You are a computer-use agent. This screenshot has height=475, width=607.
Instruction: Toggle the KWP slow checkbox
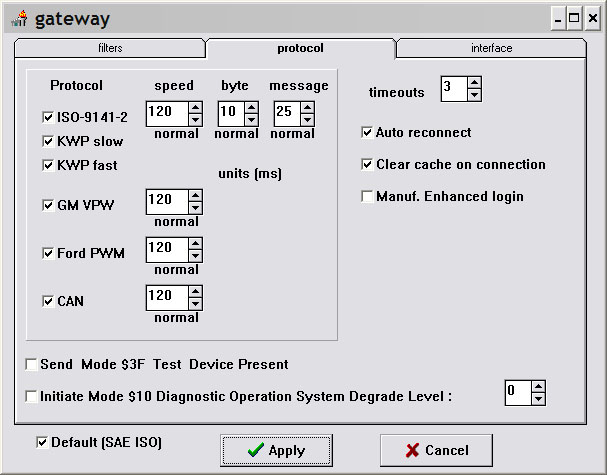coord(48,141)
